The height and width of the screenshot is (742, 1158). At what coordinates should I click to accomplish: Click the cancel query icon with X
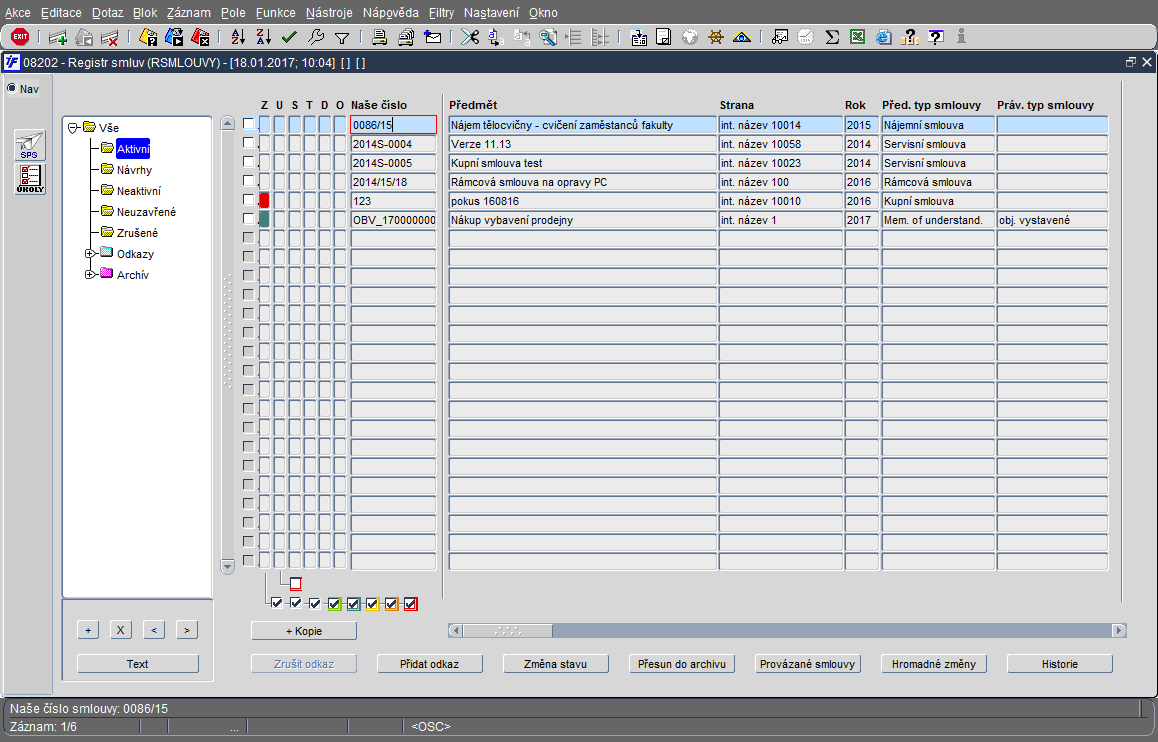point(199,37)
